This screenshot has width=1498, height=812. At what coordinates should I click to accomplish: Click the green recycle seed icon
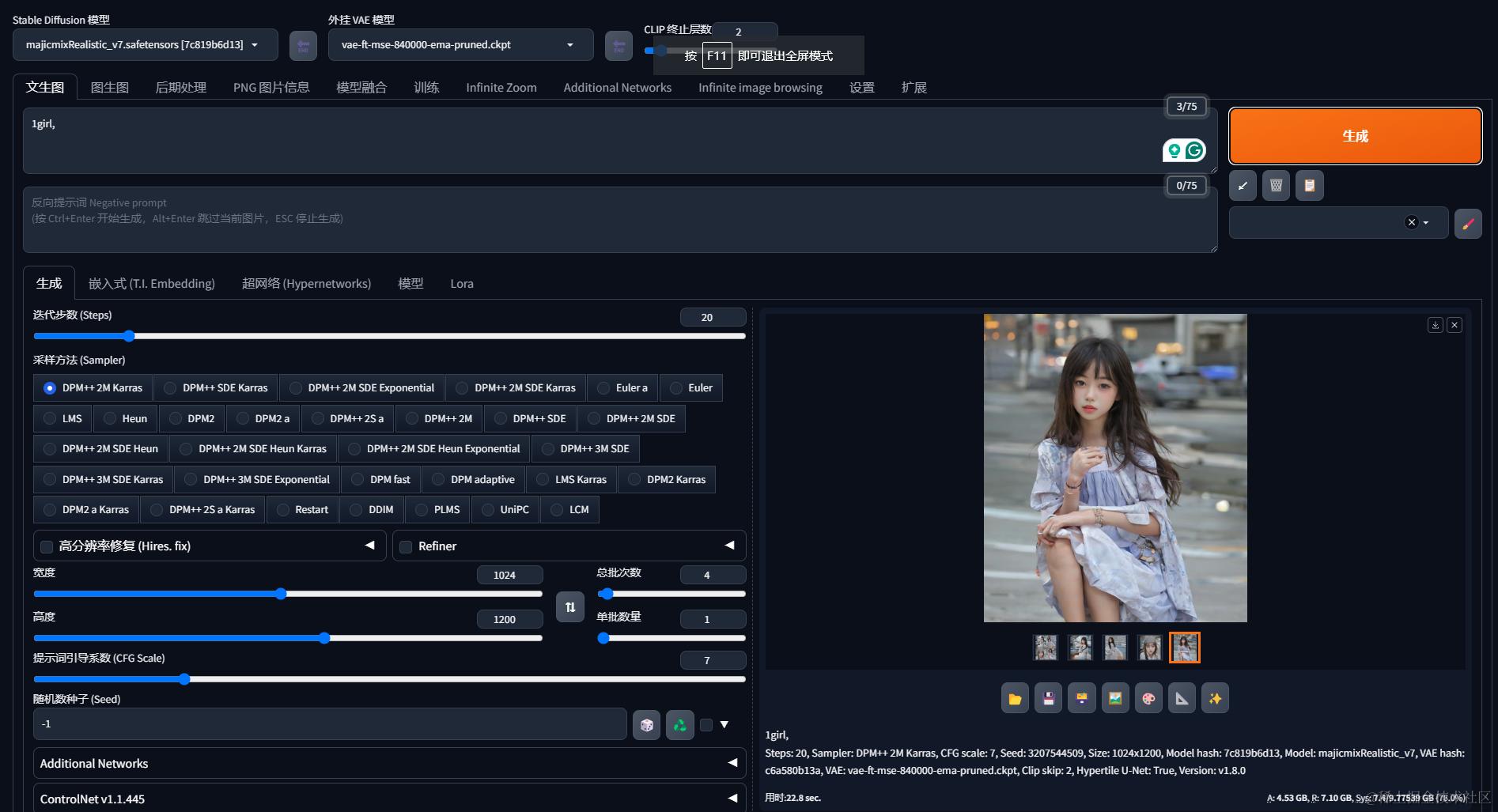tap(679, 725)
